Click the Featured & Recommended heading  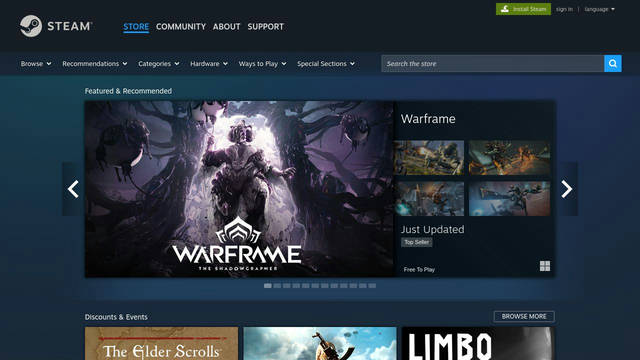point(128,91)
